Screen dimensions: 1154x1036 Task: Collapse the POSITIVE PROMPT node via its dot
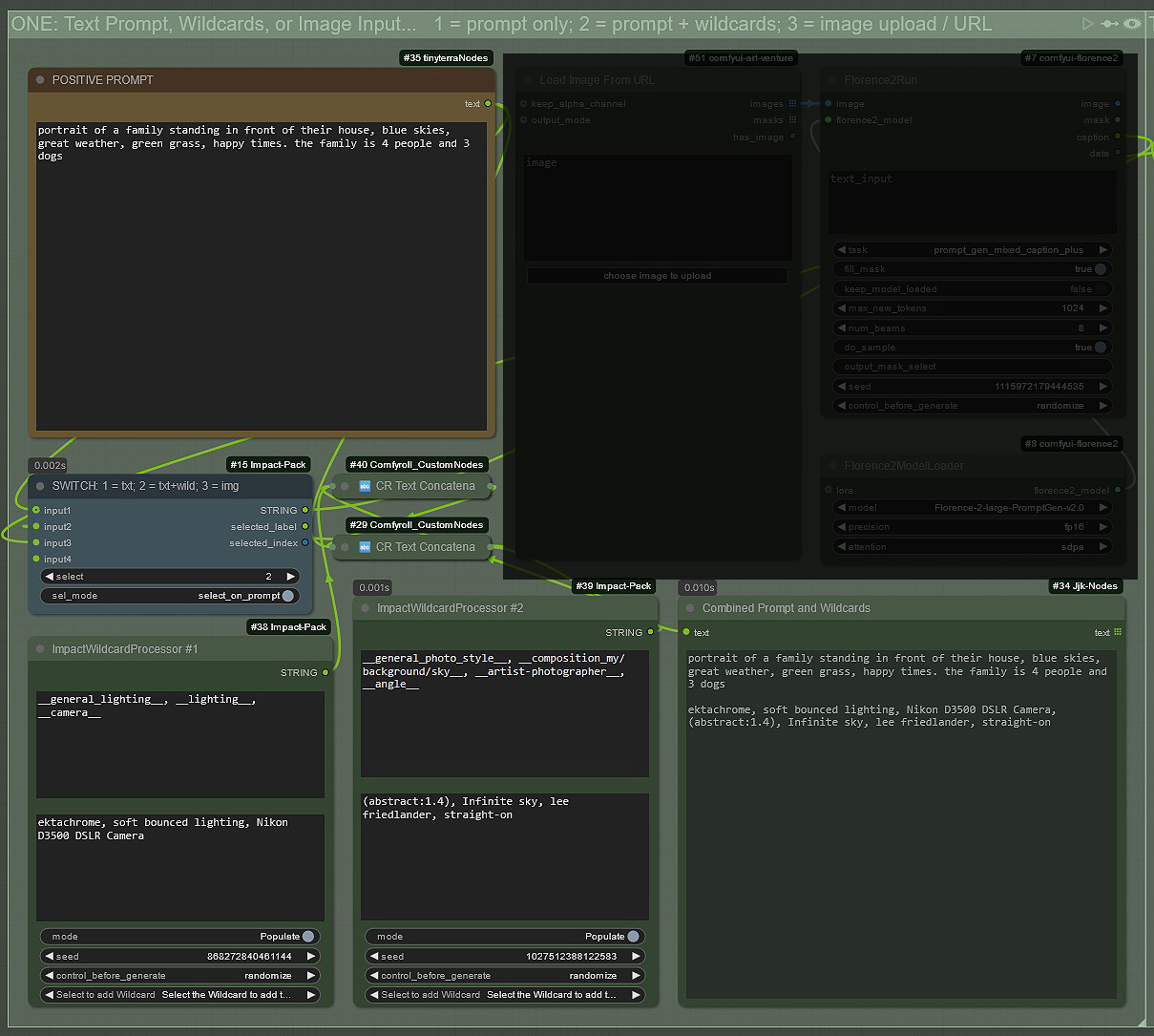pos(40,80)
